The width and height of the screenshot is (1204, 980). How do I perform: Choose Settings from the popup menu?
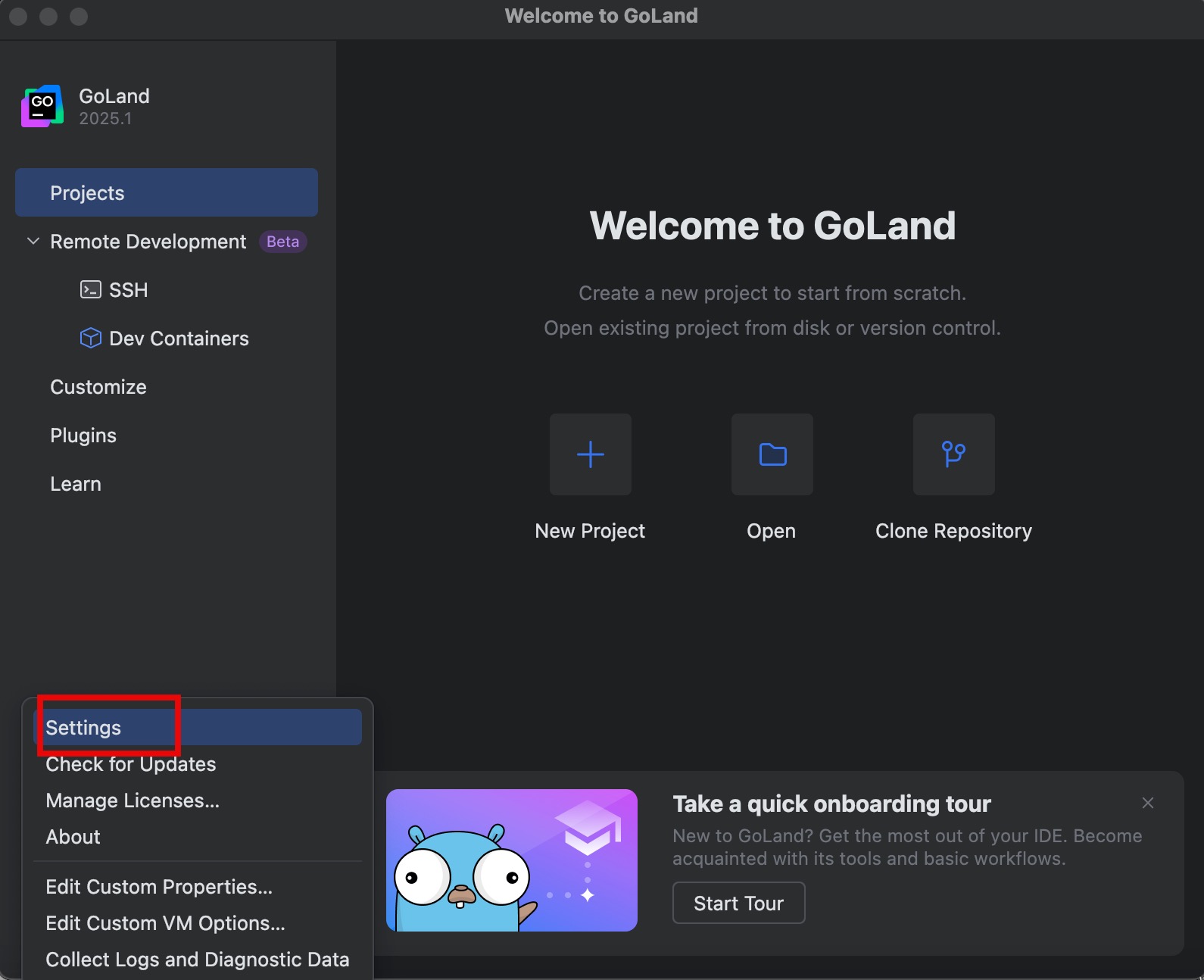coord(83,728)
